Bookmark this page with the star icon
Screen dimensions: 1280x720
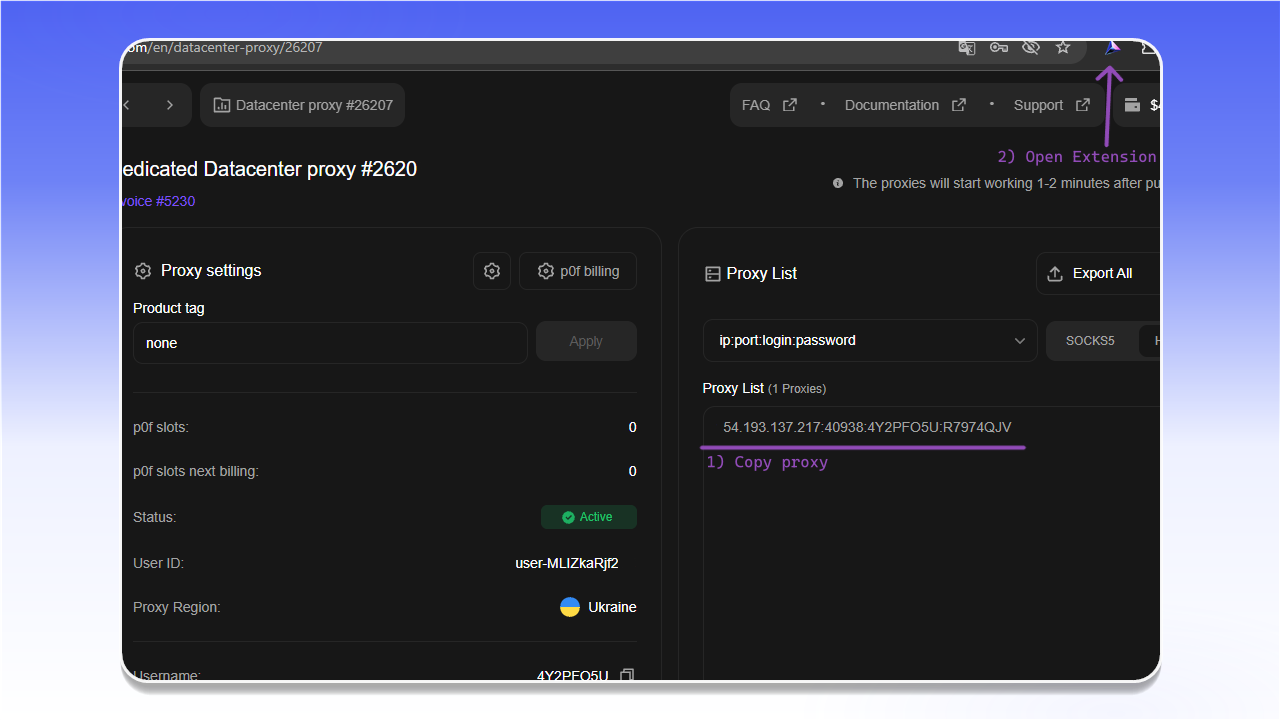(1063, 47)
